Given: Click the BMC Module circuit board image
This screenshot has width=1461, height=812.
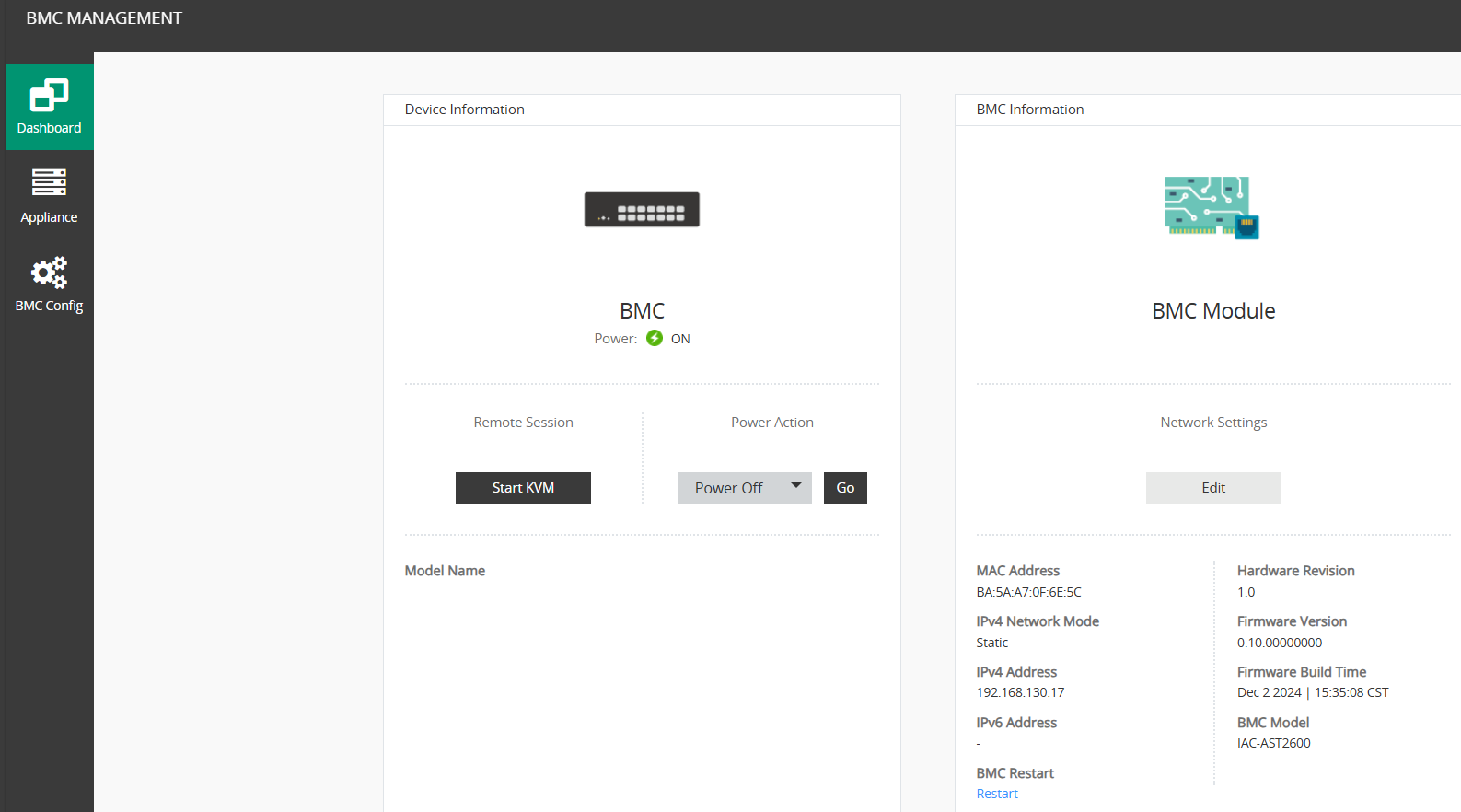Looking at the screenshot, I should point(1212,208).
